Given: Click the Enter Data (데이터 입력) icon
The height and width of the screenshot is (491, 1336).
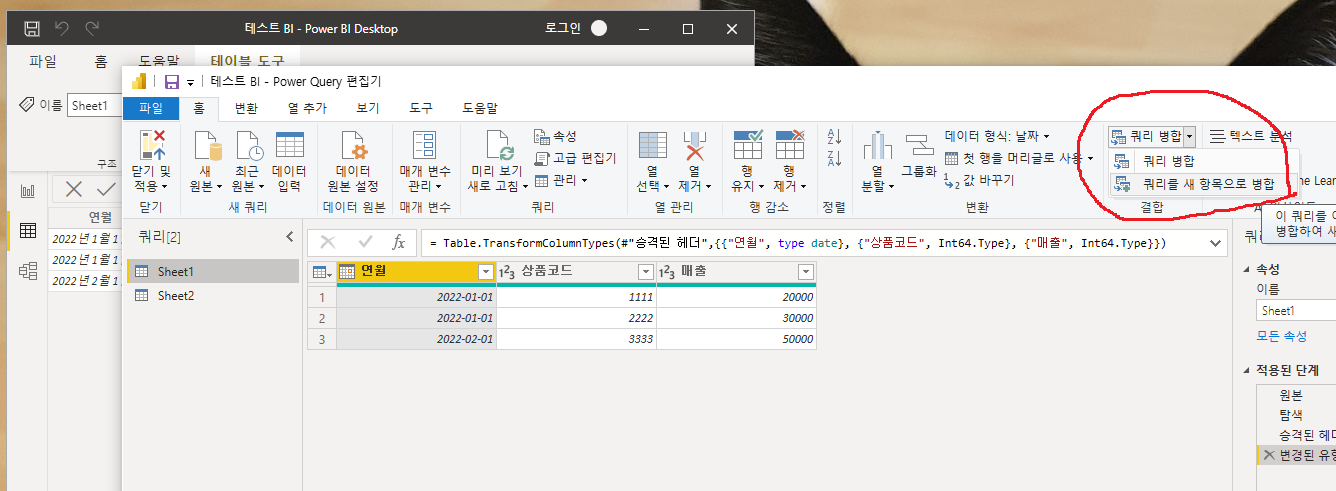Looking at the screenshot, I should (x=289, y=147).
